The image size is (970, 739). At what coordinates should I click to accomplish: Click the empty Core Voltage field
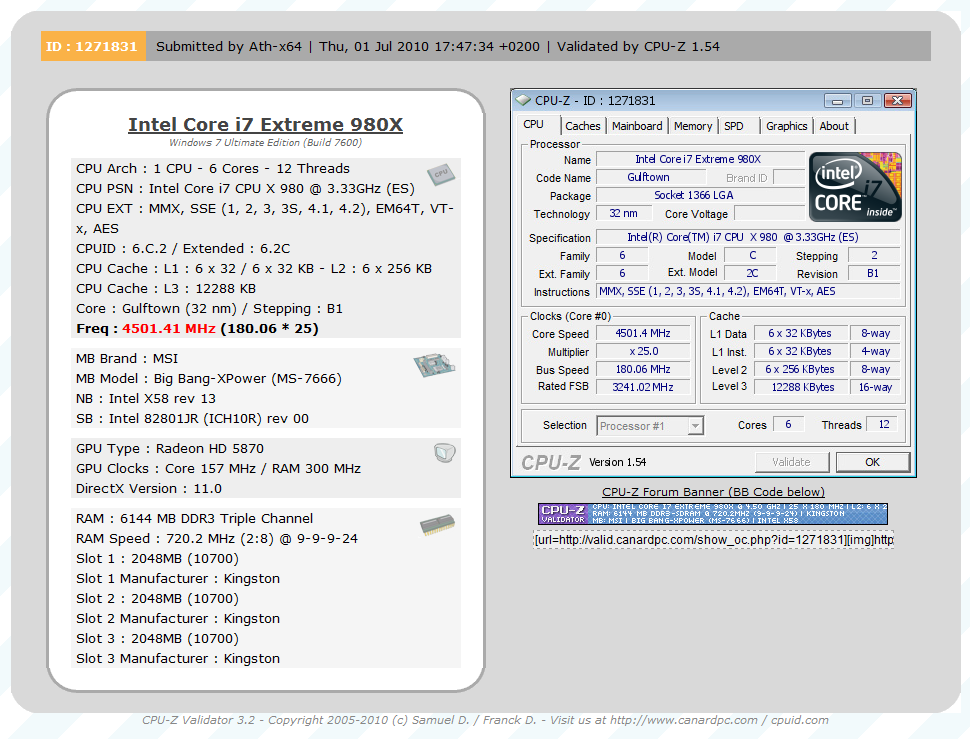(769, 213)
